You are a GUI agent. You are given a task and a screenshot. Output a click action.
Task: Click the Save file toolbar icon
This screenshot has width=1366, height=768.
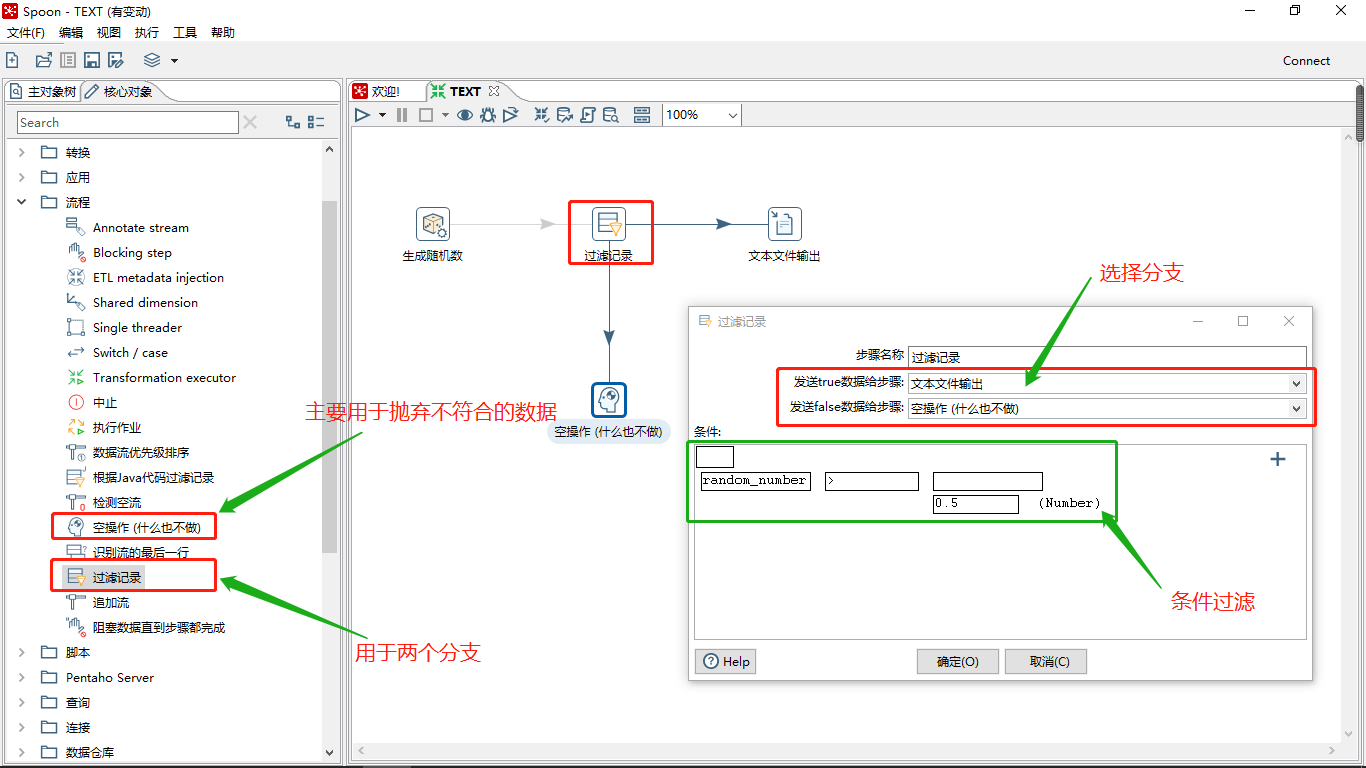tap(92, 60)
